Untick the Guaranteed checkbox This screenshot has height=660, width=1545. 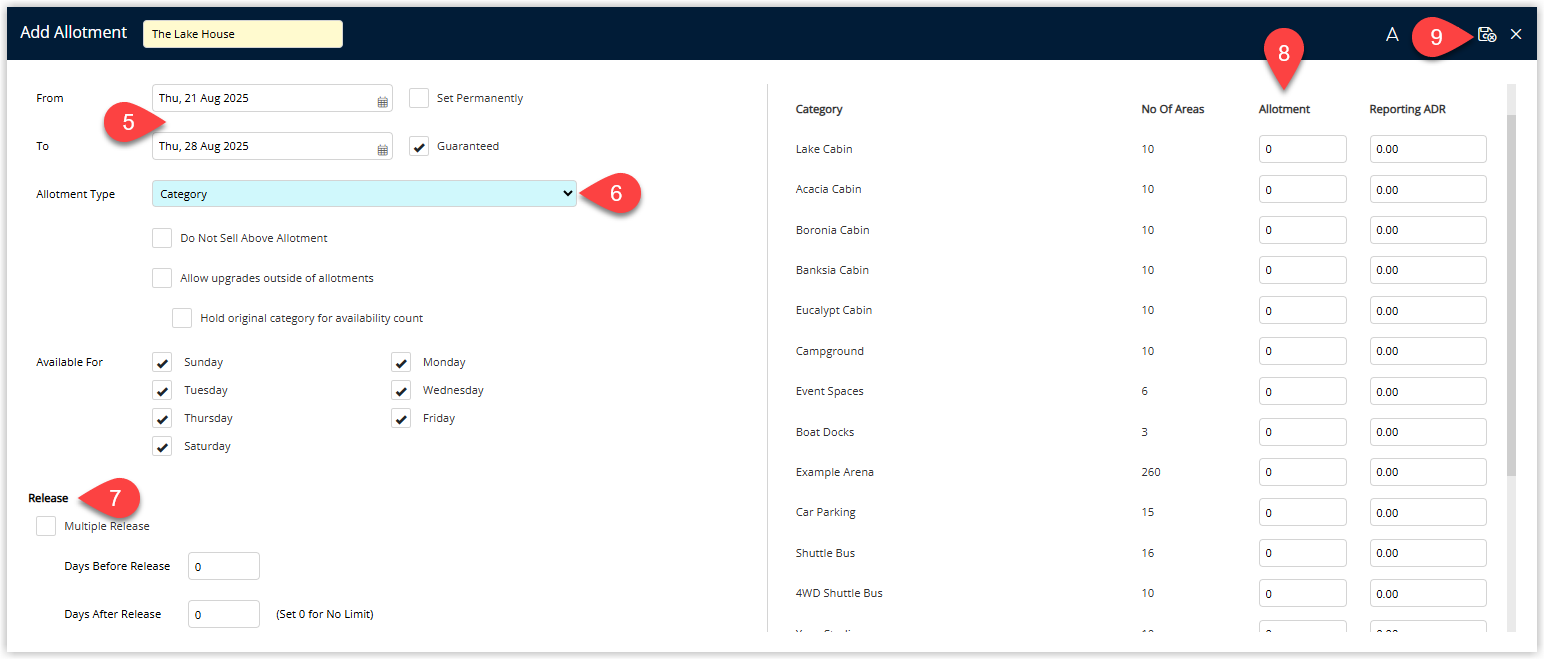(419, 146)
